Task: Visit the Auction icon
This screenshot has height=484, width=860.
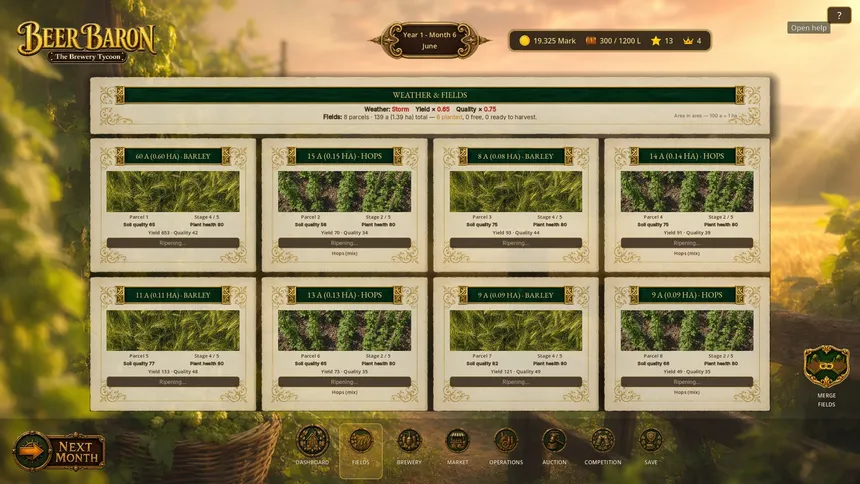Action: point(554,441)
